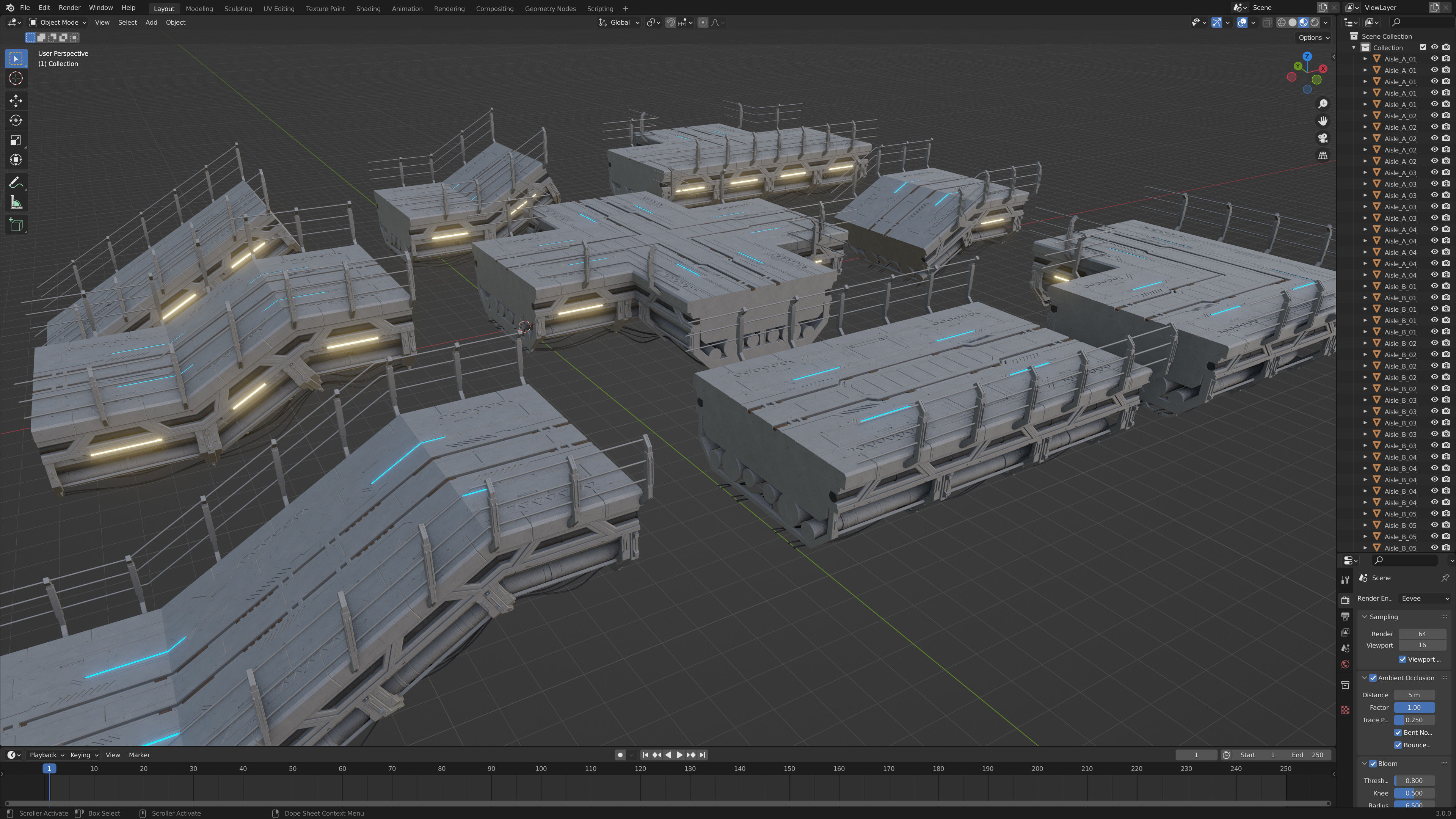Hide the first Aisle_A_01 object with eye icon
Viewport: 1456px width, 819px height.
[1434, 59]
